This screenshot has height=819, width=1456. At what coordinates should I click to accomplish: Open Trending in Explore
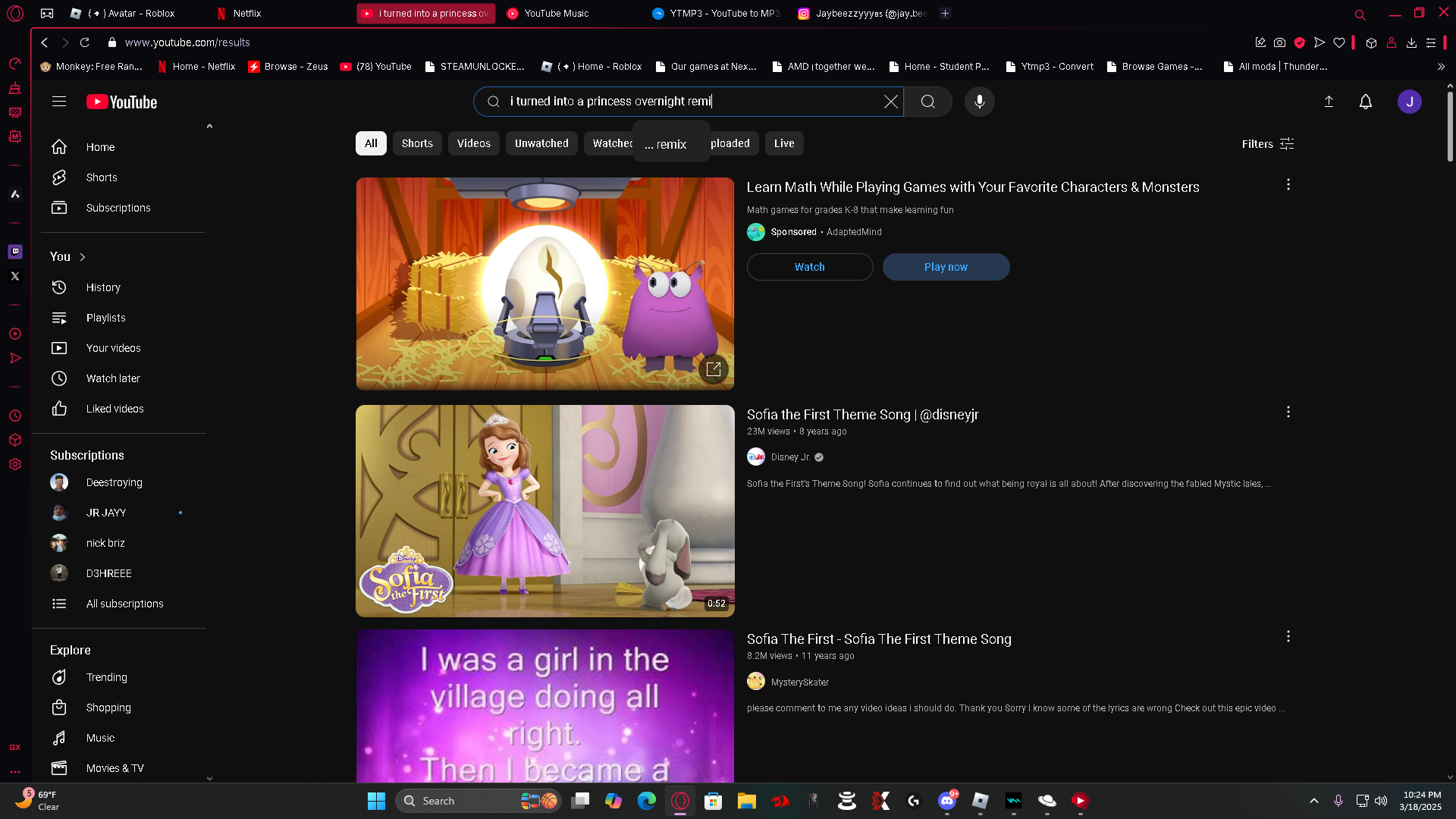(x=121, y=677)
